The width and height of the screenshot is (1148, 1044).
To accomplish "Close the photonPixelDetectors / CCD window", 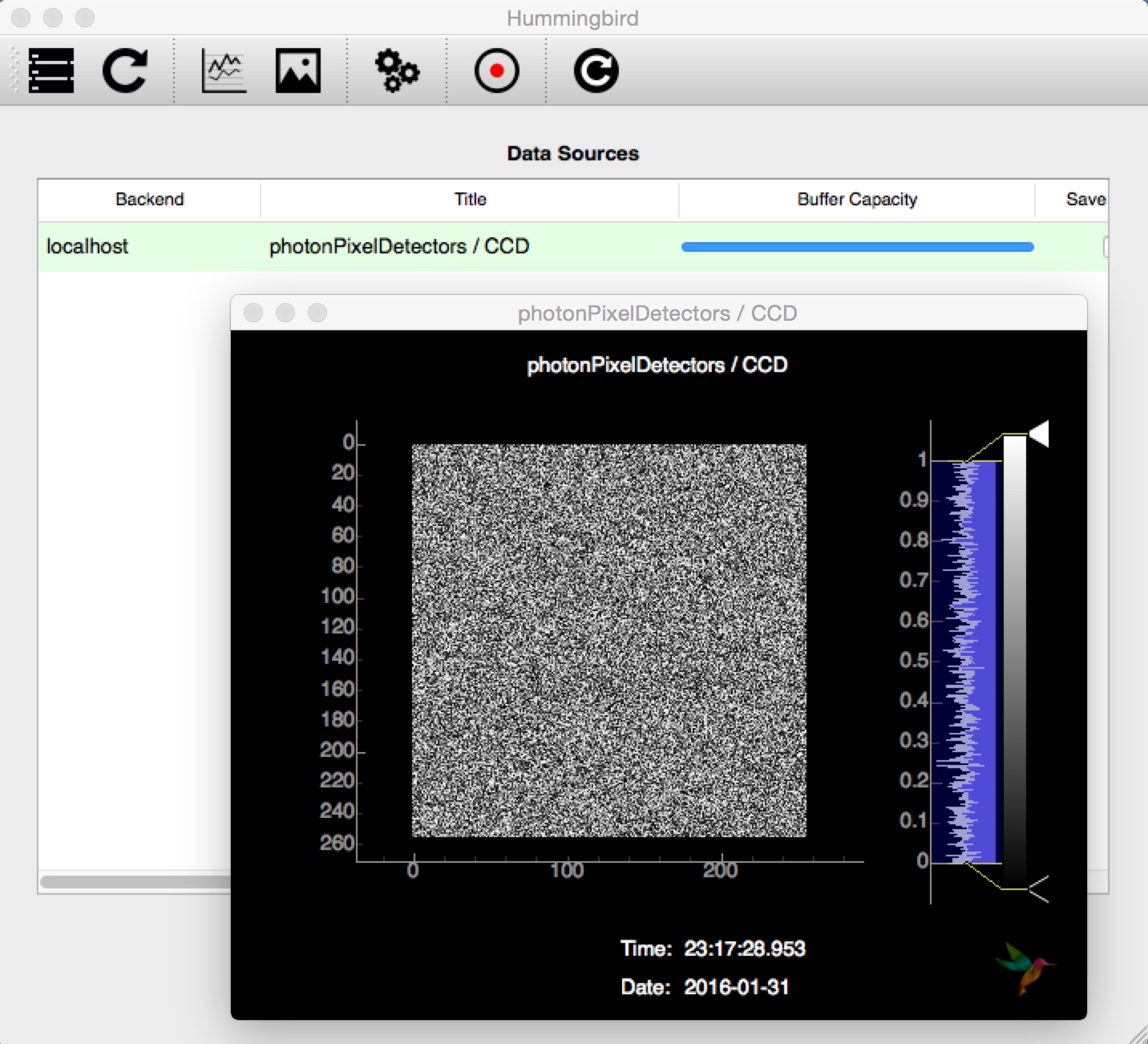I will tap(253, 313).
